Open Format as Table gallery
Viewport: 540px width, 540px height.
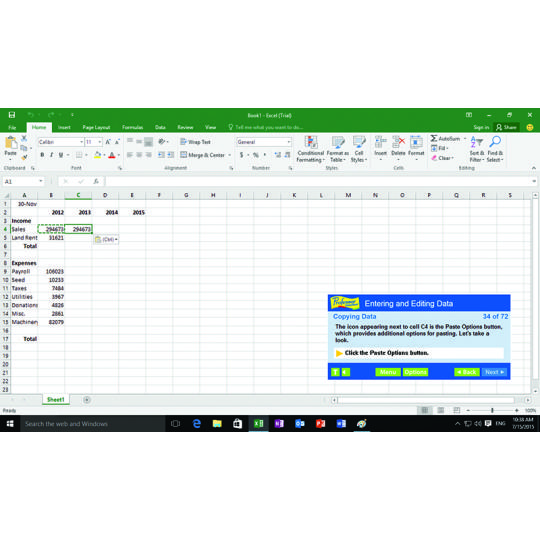pos(338,149)
